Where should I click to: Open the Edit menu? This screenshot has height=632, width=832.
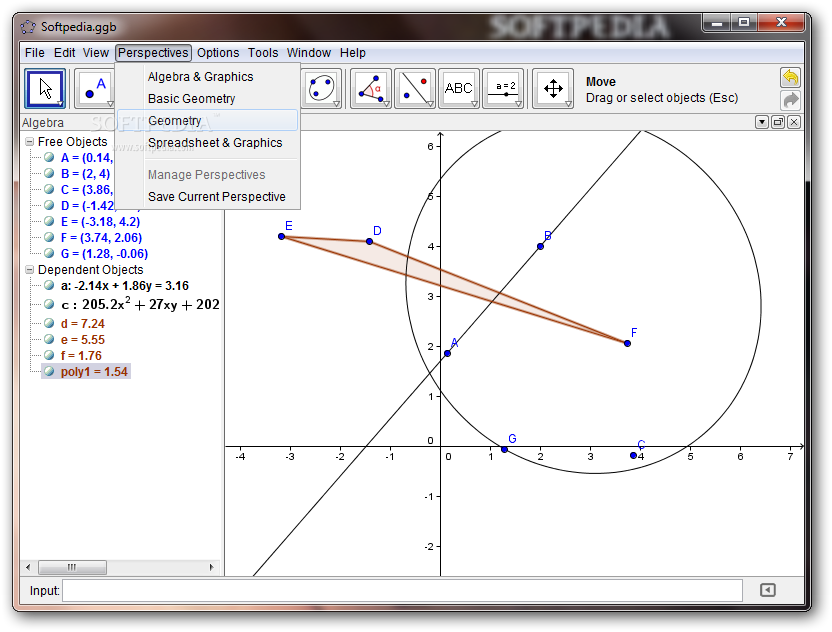point(64,53)
